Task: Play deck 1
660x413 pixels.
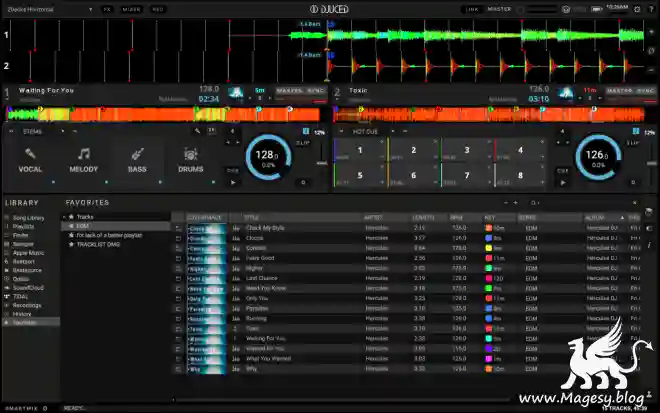Action: coord(233,183)
